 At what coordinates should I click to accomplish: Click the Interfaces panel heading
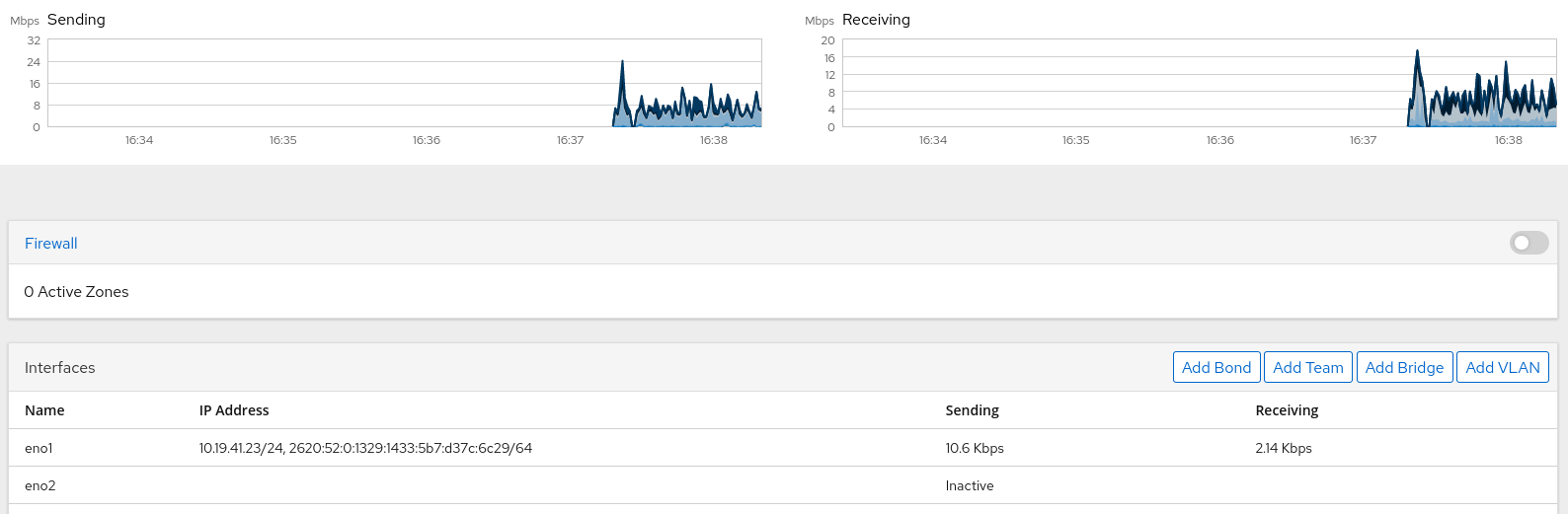pos(60,368)
